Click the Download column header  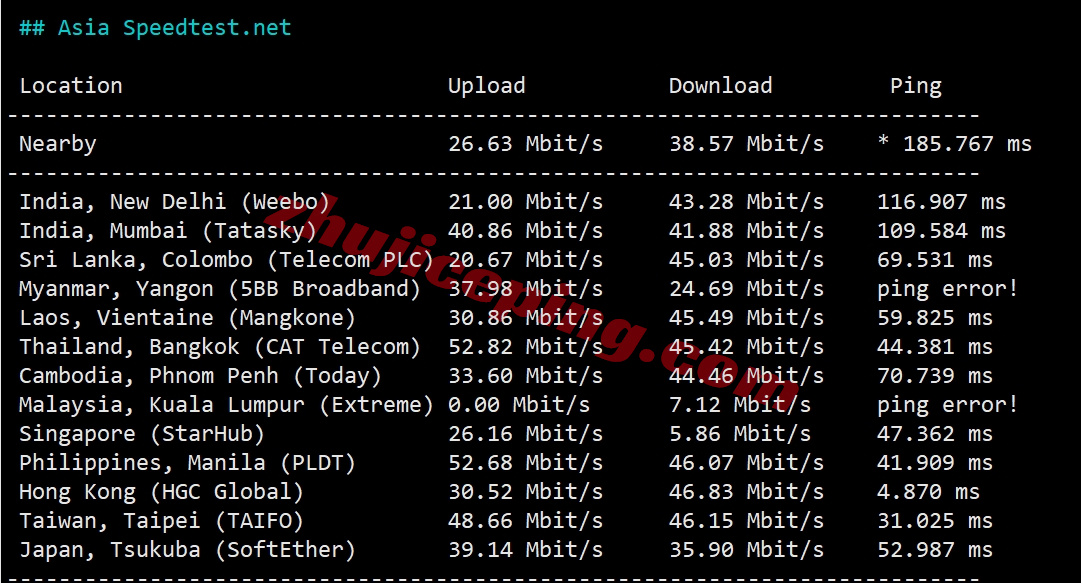(x=720, y=86)
